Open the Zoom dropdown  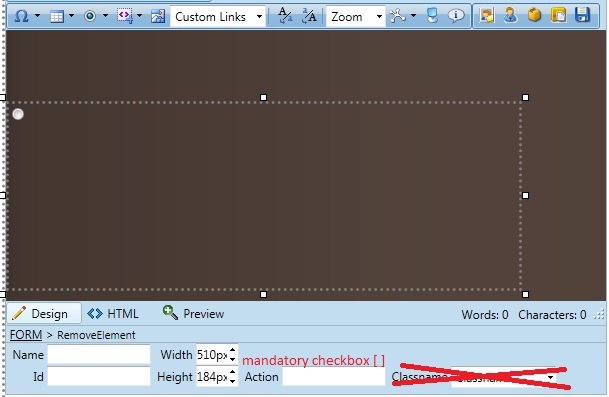point(356,16)
